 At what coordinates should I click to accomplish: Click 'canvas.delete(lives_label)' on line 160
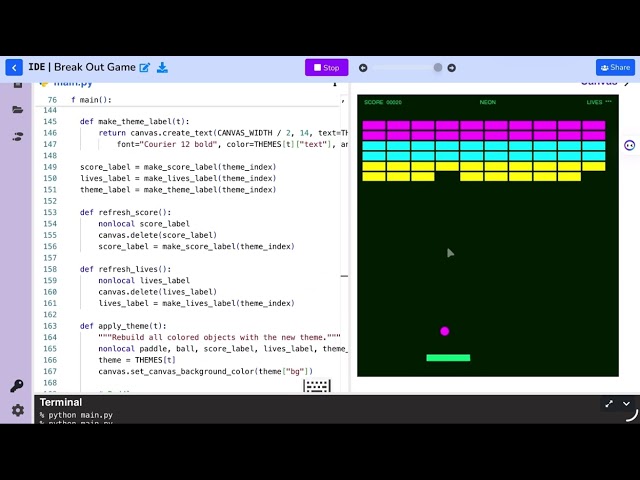click(x=158, y=292)
